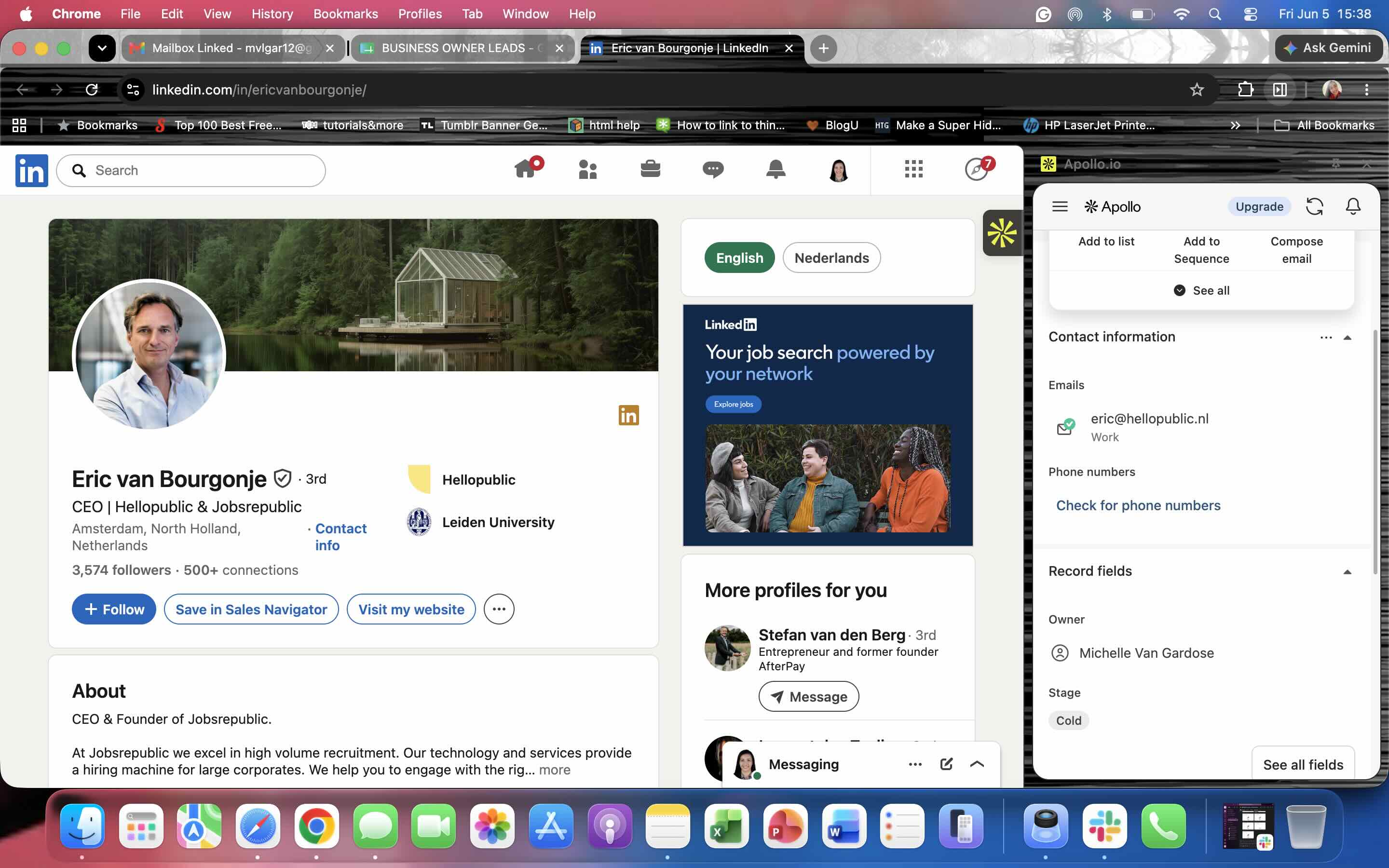The width and height of the screenshot is (1389, 868).
Task: Click the Follow button
Action: [114, 609]
